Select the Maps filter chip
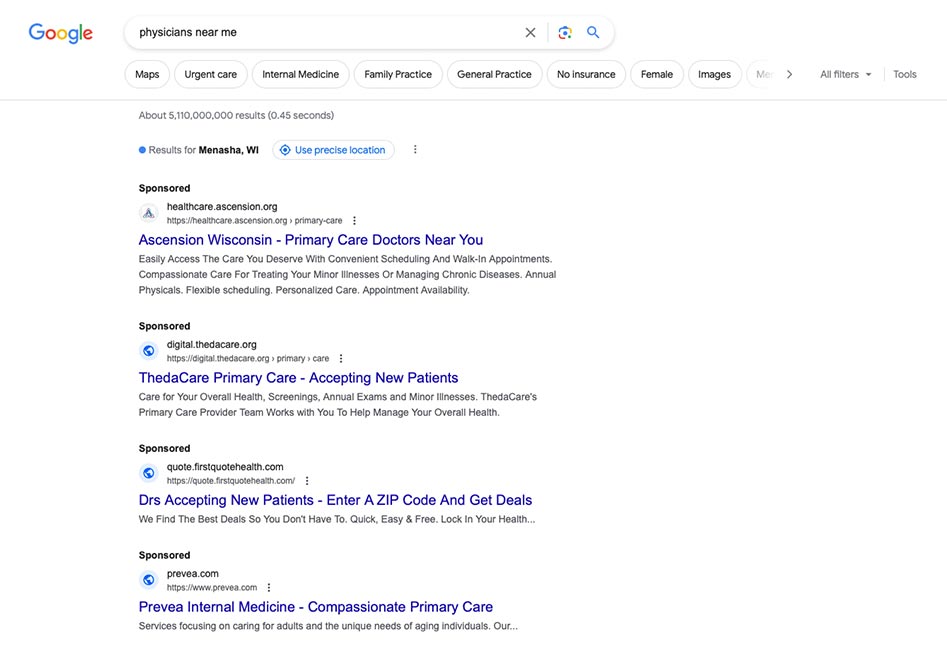The height and width of the screenshot is (664, 947). [x=147, y=74]
